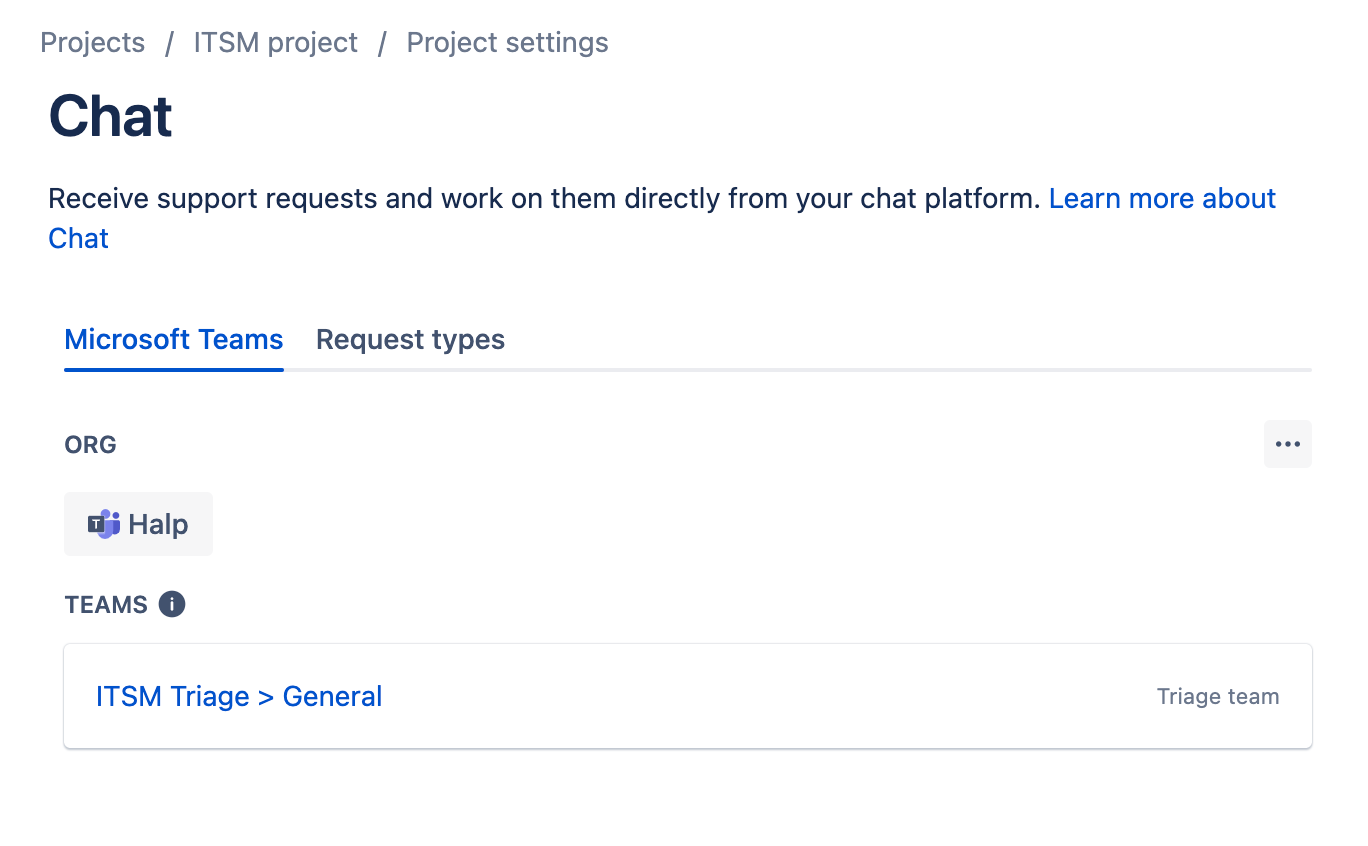Open the Halp workspace button

pos(138,523)
